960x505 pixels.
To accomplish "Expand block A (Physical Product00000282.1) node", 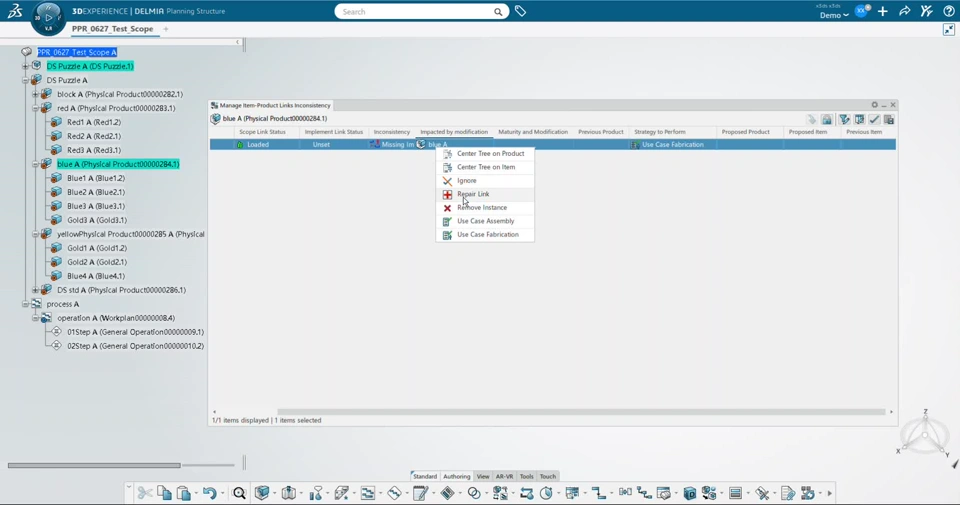I will (x=36, y=94).
